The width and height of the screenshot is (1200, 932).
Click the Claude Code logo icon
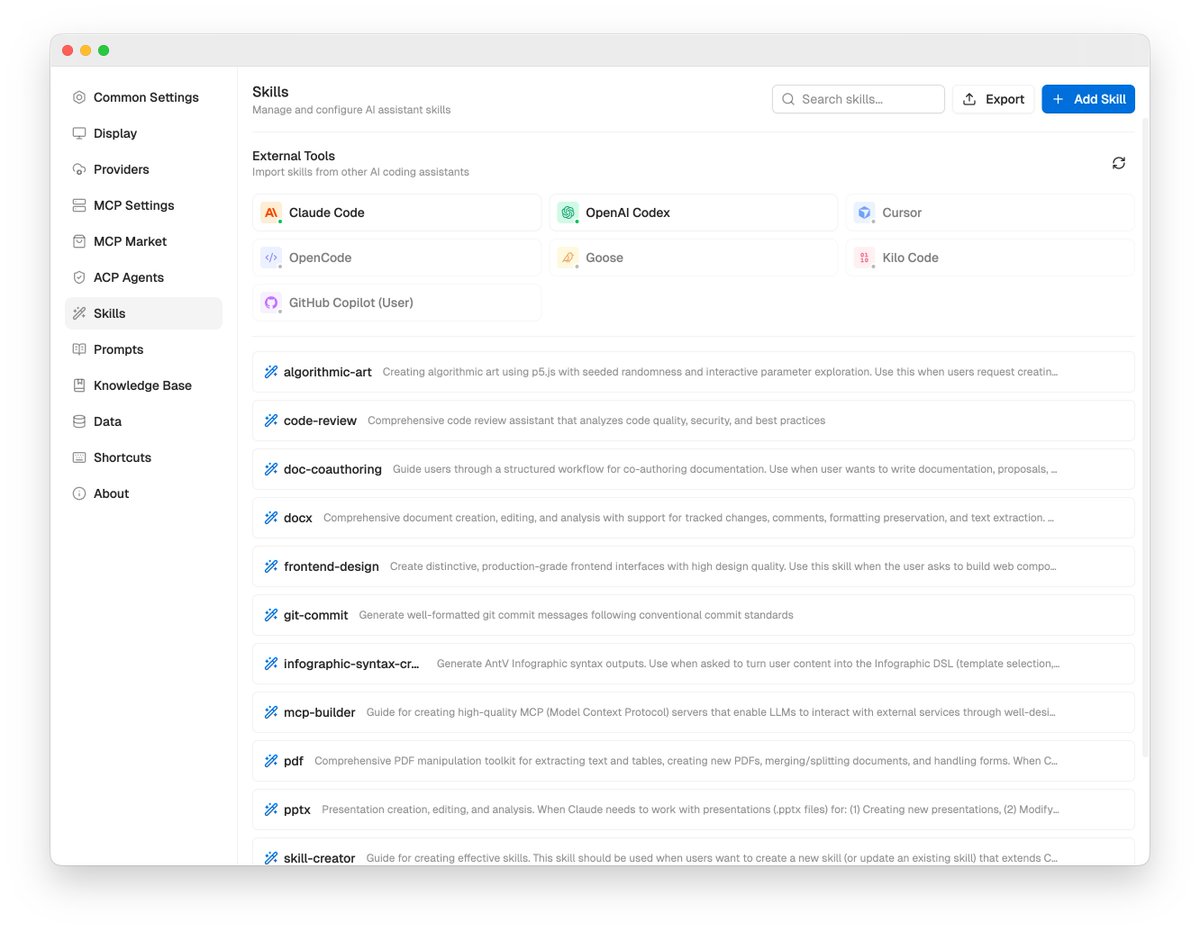click(271, 212)
